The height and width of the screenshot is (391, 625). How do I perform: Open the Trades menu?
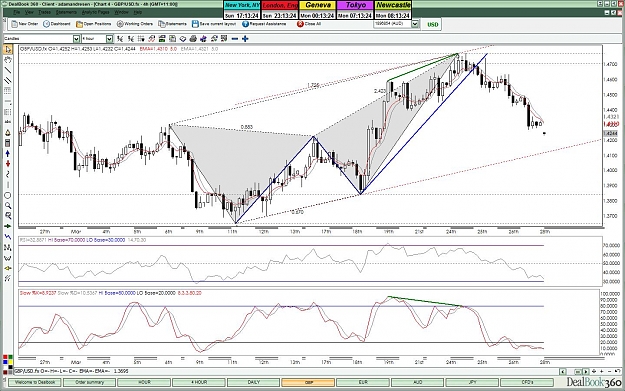coord(44,12)
